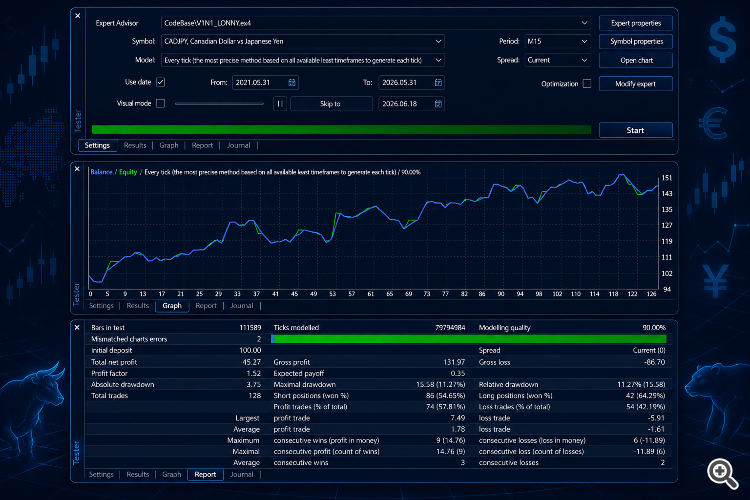
Task: Click Ticks modelled value 79794984
Action: [x=450, y=328]
